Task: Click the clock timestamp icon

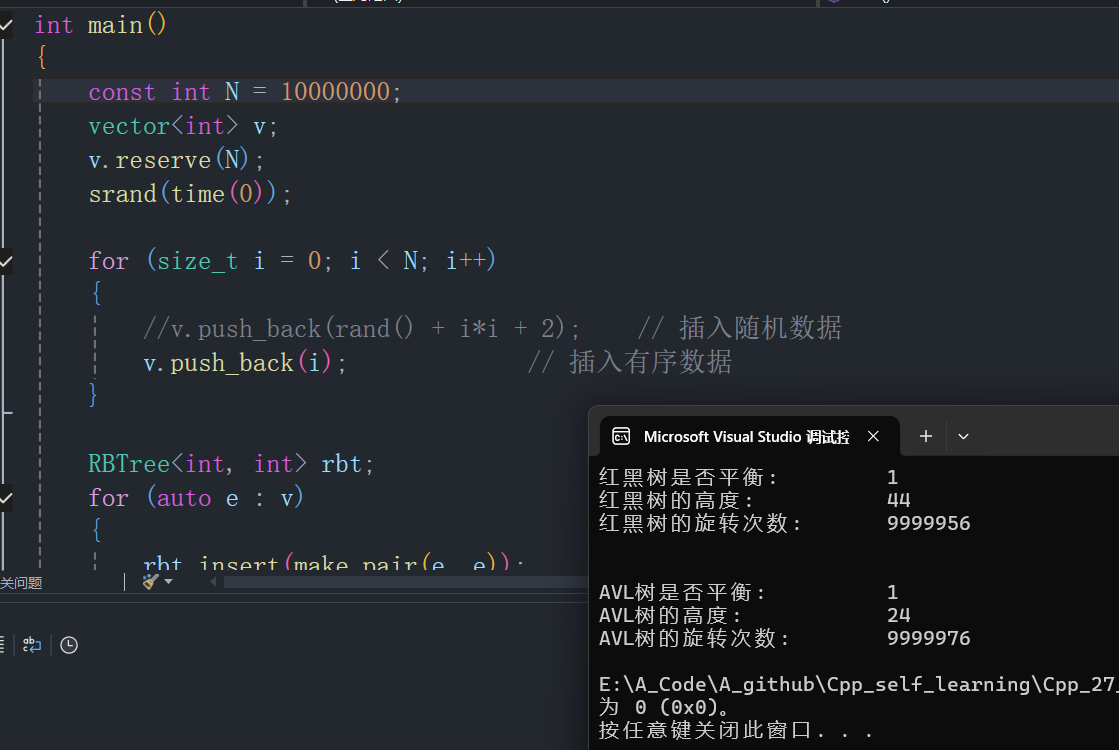Action: pos(69,645)
